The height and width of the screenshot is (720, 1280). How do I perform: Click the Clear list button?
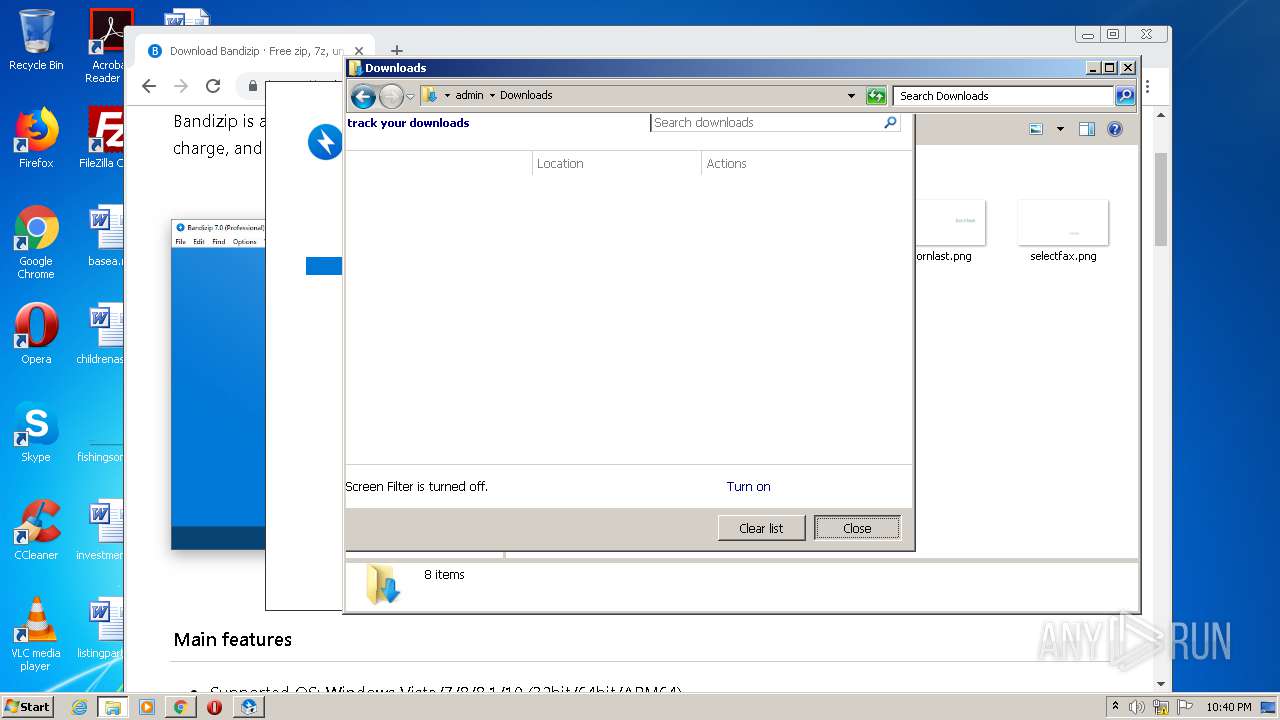point(761,528)
